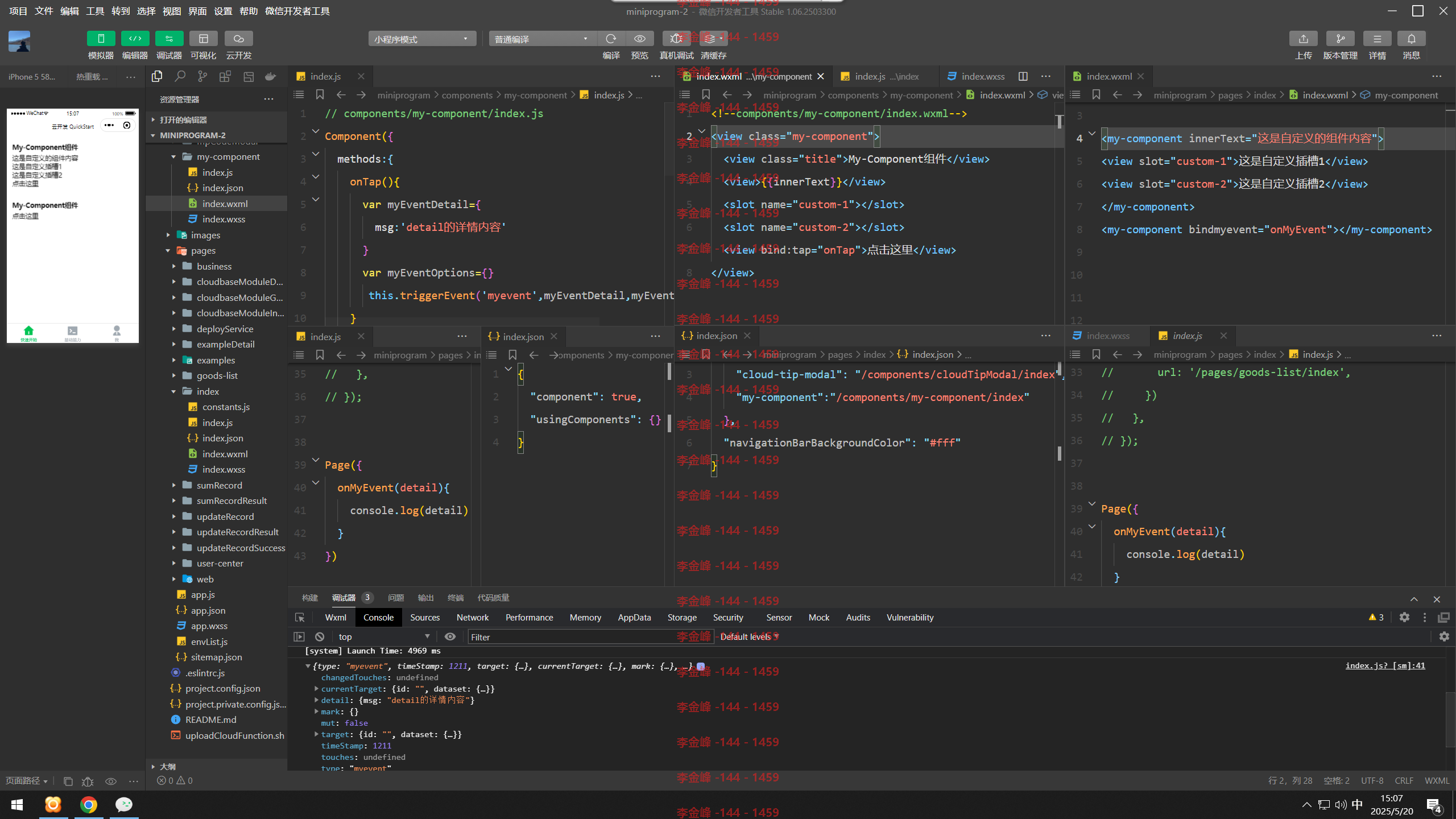
Task: Collapse the pages folder
Action: [x=168, y=250]
